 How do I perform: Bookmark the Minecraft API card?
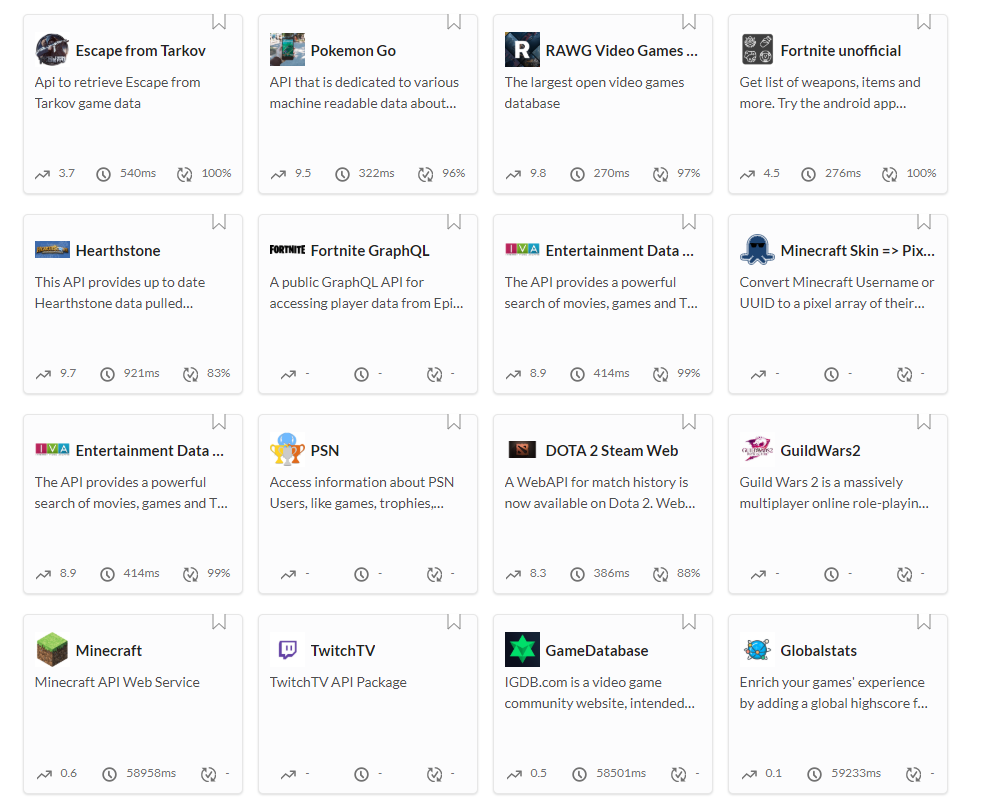[x=219, y=621]
